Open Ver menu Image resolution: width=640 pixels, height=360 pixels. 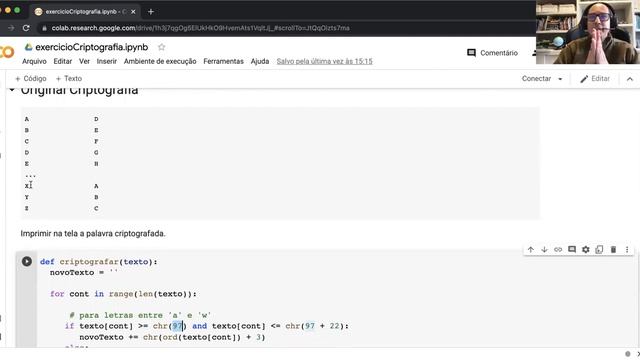(84, 61)
